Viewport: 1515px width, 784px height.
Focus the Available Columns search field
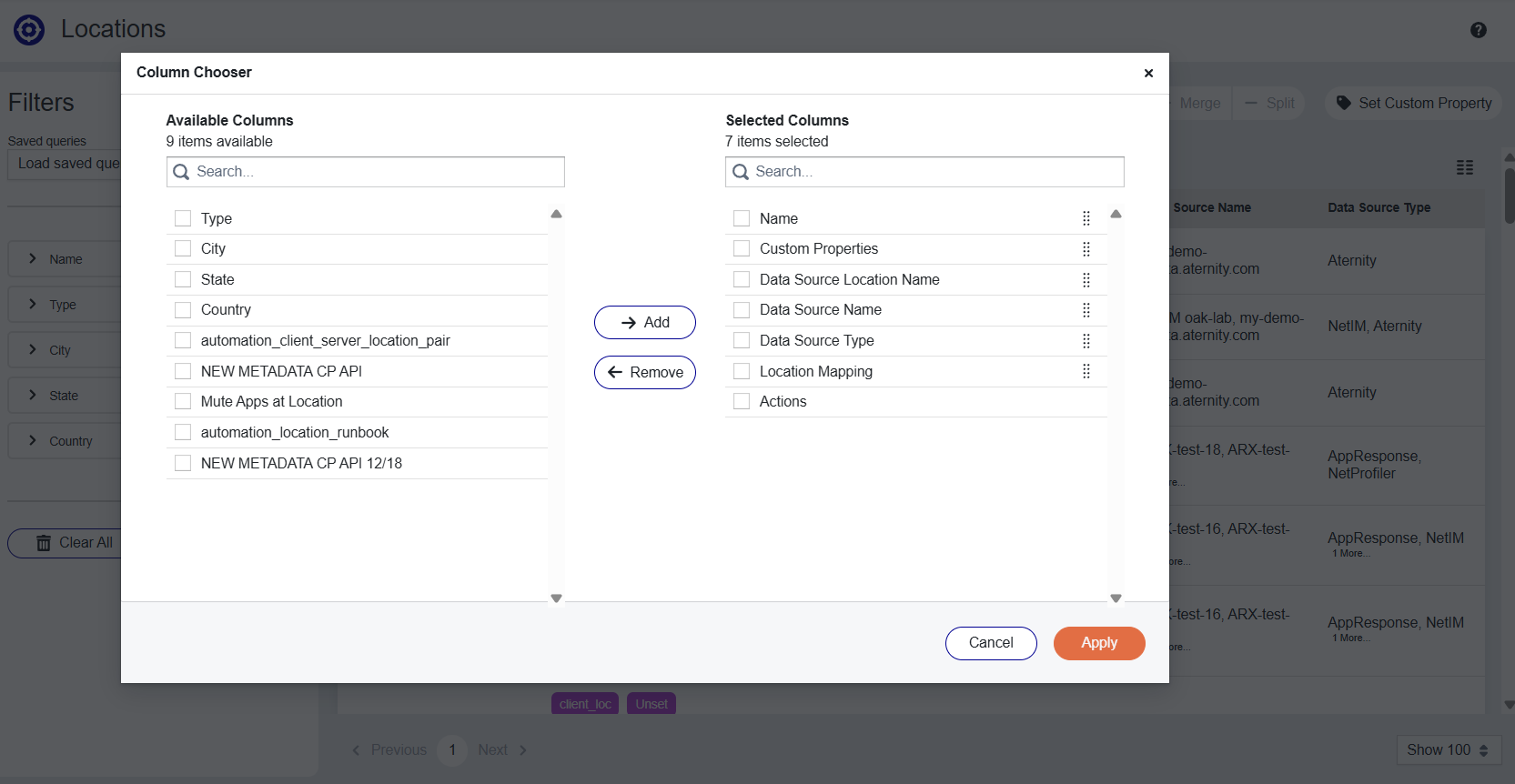pos(373,172)
